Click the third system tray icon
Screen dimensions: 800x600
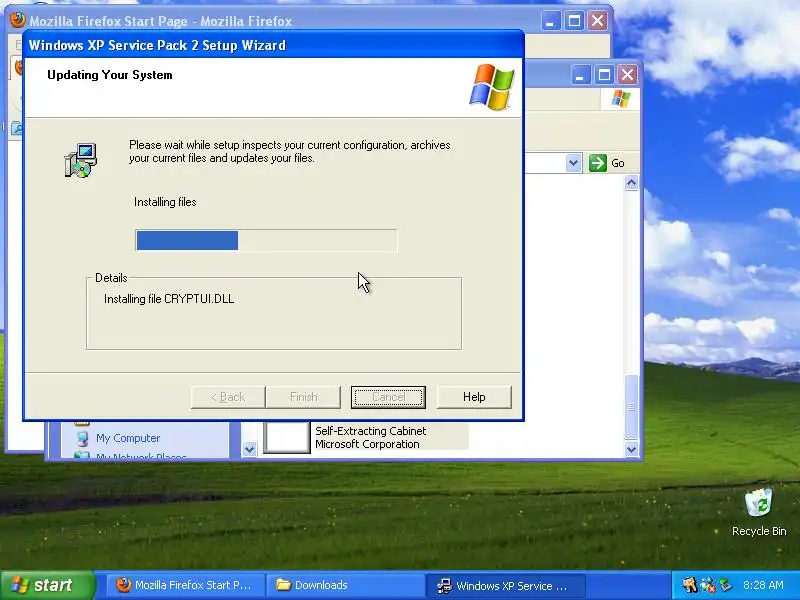tap(725, 585)
